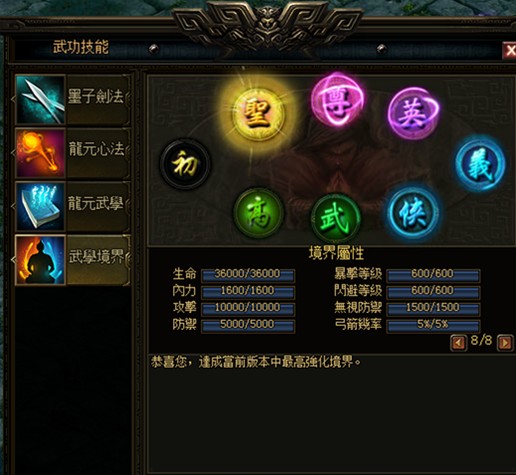
Task: Click the 弓箭幾率 progress bar
Action: [433, 325]
